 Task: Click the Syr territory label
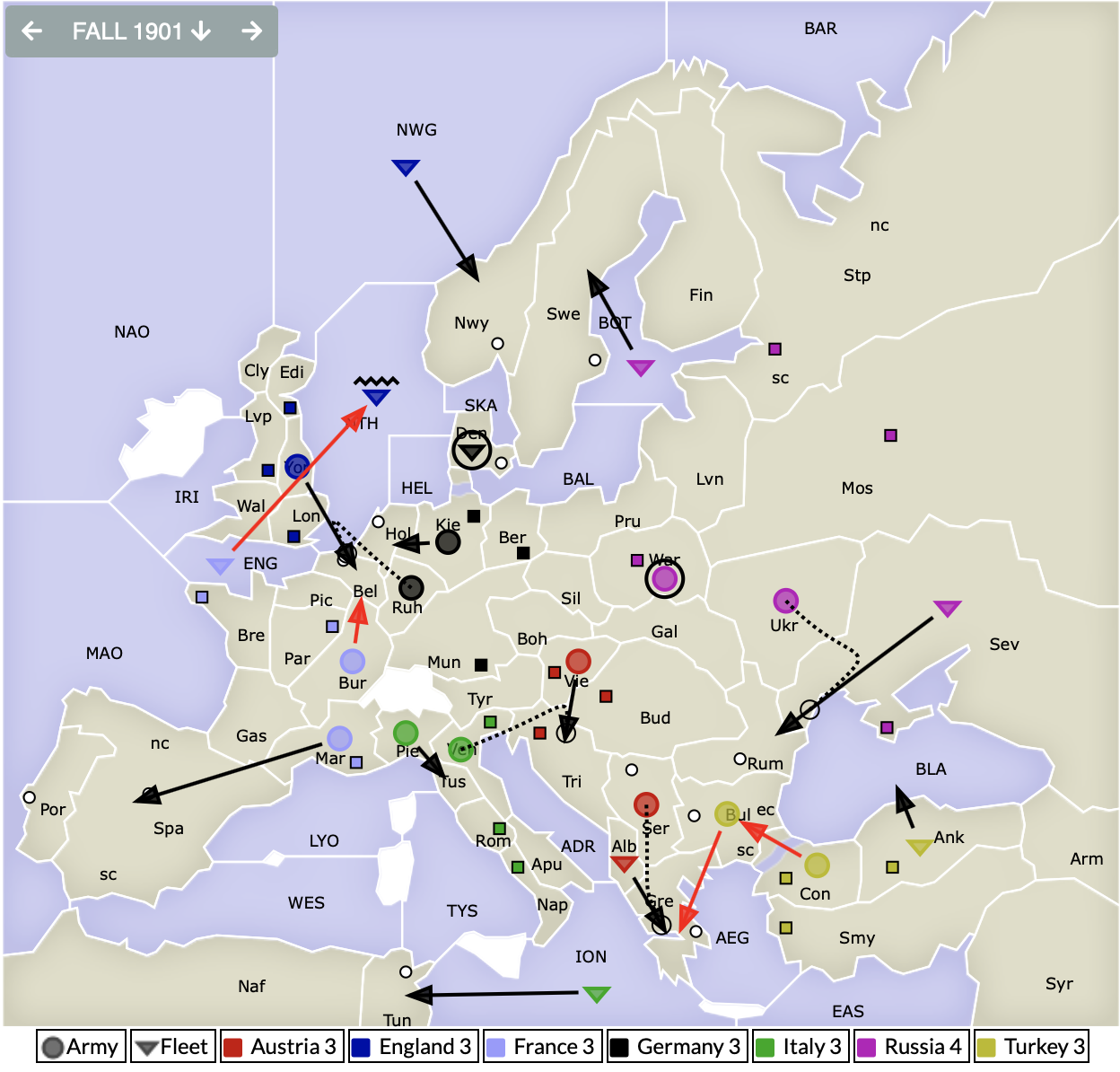(1059, 984)
